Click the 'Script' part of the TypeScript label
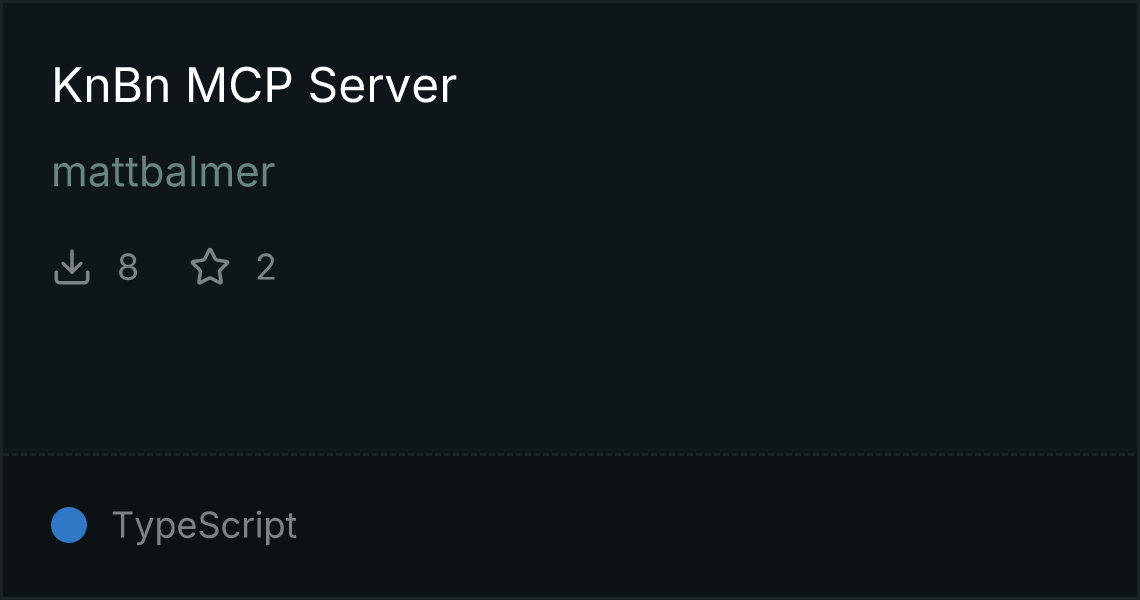The height and width of the screenshot is (600, 1140). pos(247,525)
